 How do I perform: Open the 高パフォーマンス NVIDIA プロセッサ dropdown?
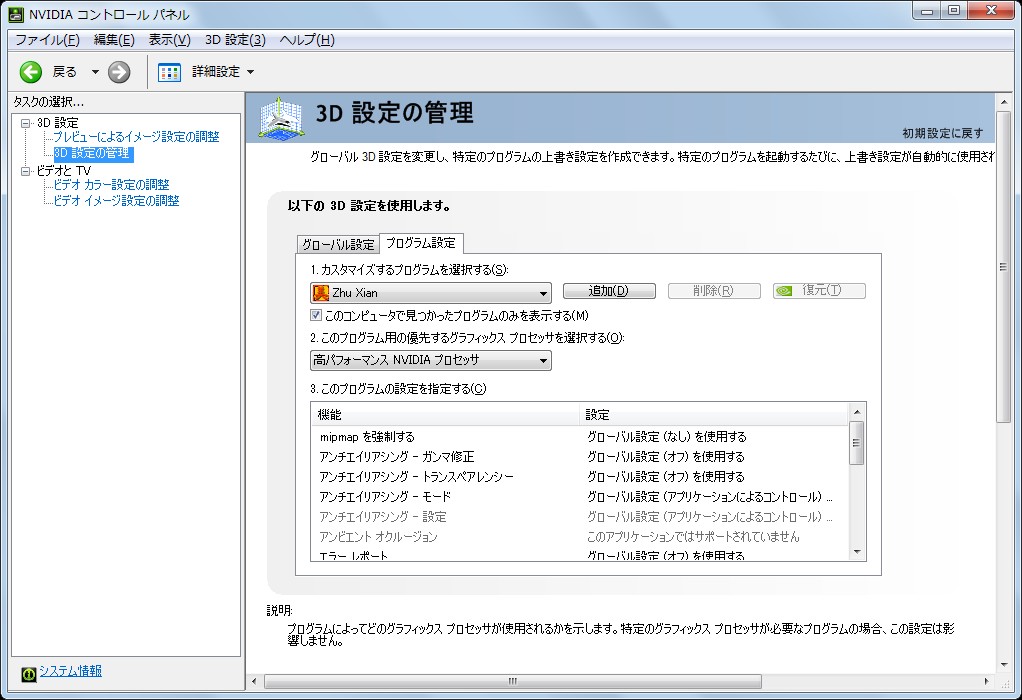[431, 360]
